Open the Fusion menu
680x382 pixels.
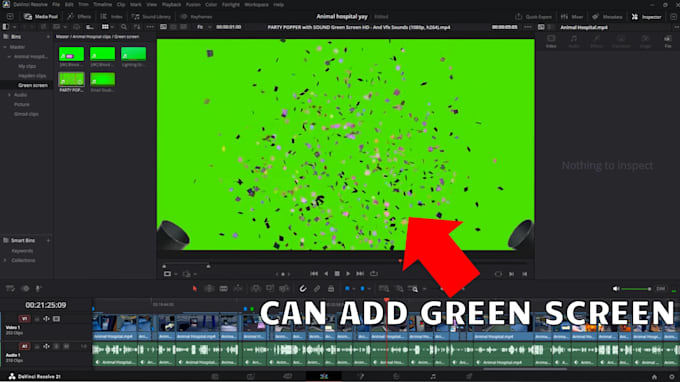[x=193, y=4]
